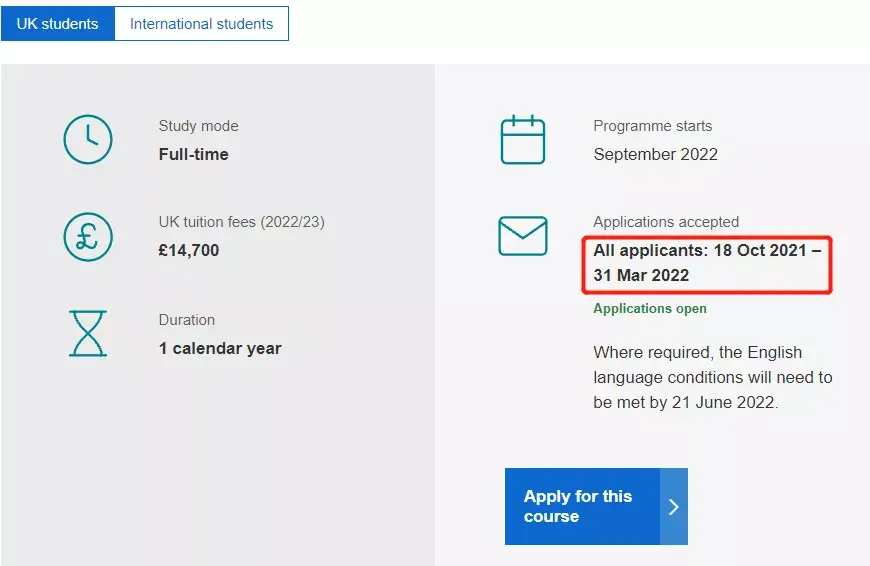Switch to the UK students tab
870x566 pixels.
click(58, 24)
